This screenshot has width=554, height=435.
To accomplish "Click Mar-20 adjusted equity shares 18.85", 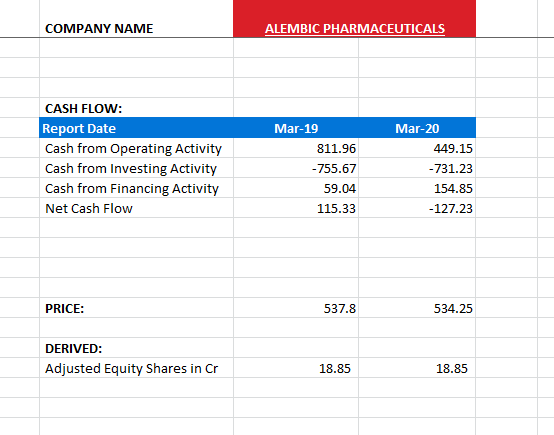I will point(417,368).
